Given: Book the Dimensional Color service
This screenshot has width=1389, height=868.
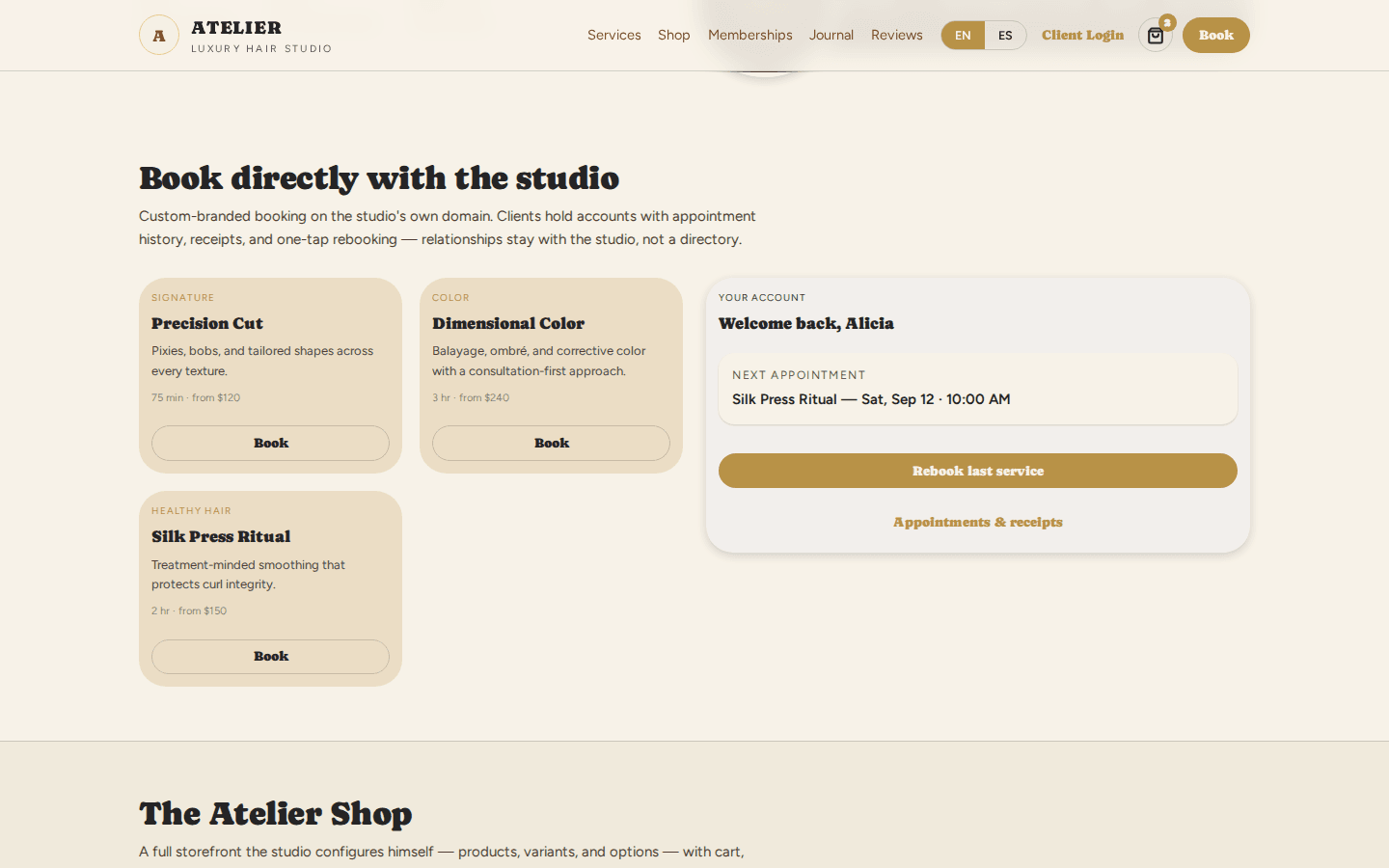Looking at the screenshot, I should click(551, 443).
